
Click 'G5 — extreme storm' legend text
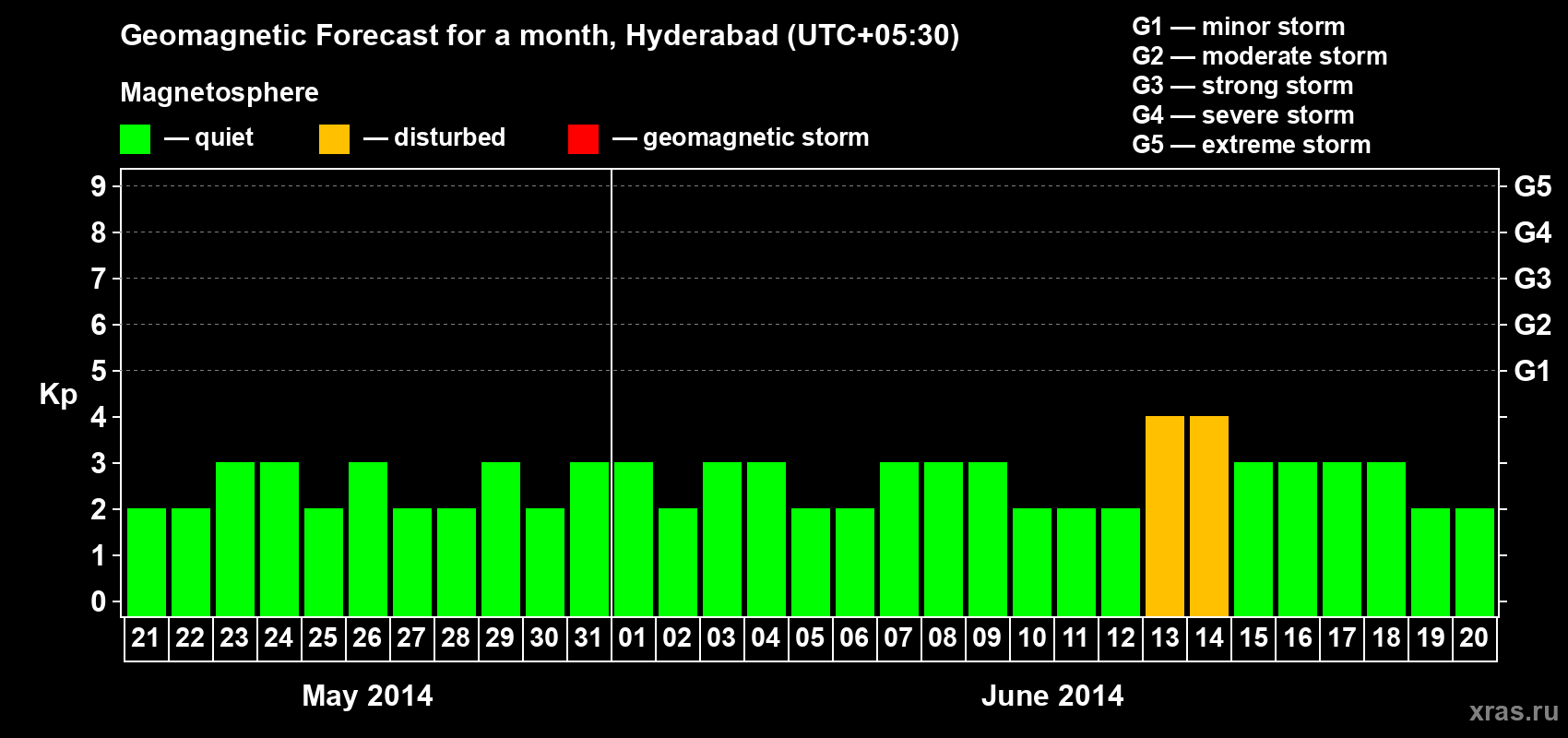pos(1252,145)
